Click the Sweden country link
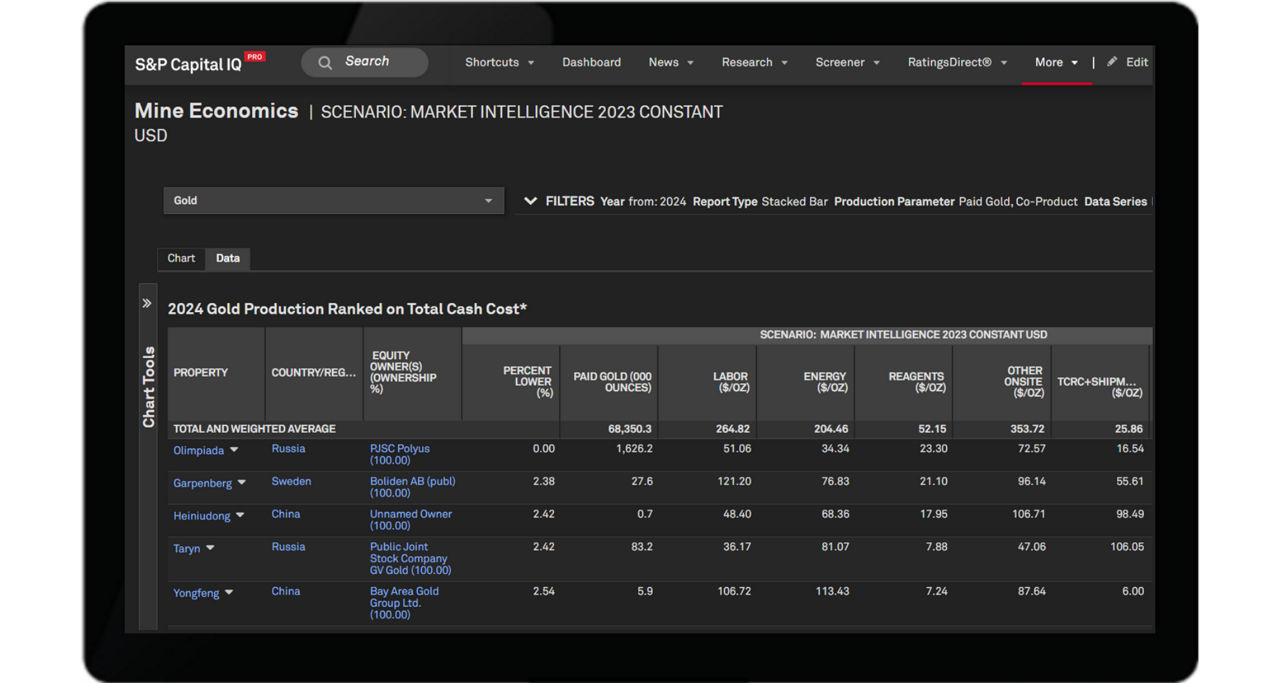The image size is (1280, 683). [x=291, y=481]
